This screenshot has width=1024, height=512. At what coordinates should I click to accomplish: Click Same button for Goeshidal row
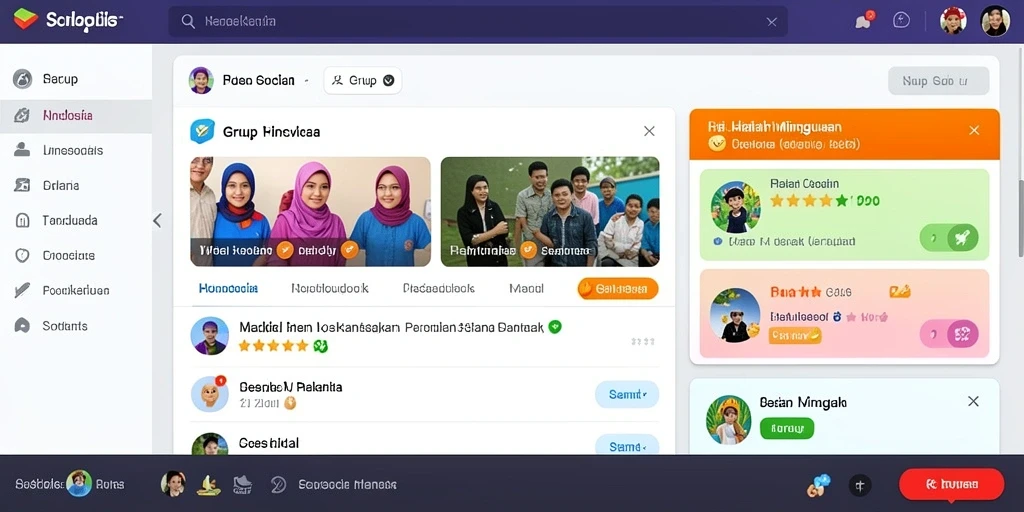(x=627, y=444)
